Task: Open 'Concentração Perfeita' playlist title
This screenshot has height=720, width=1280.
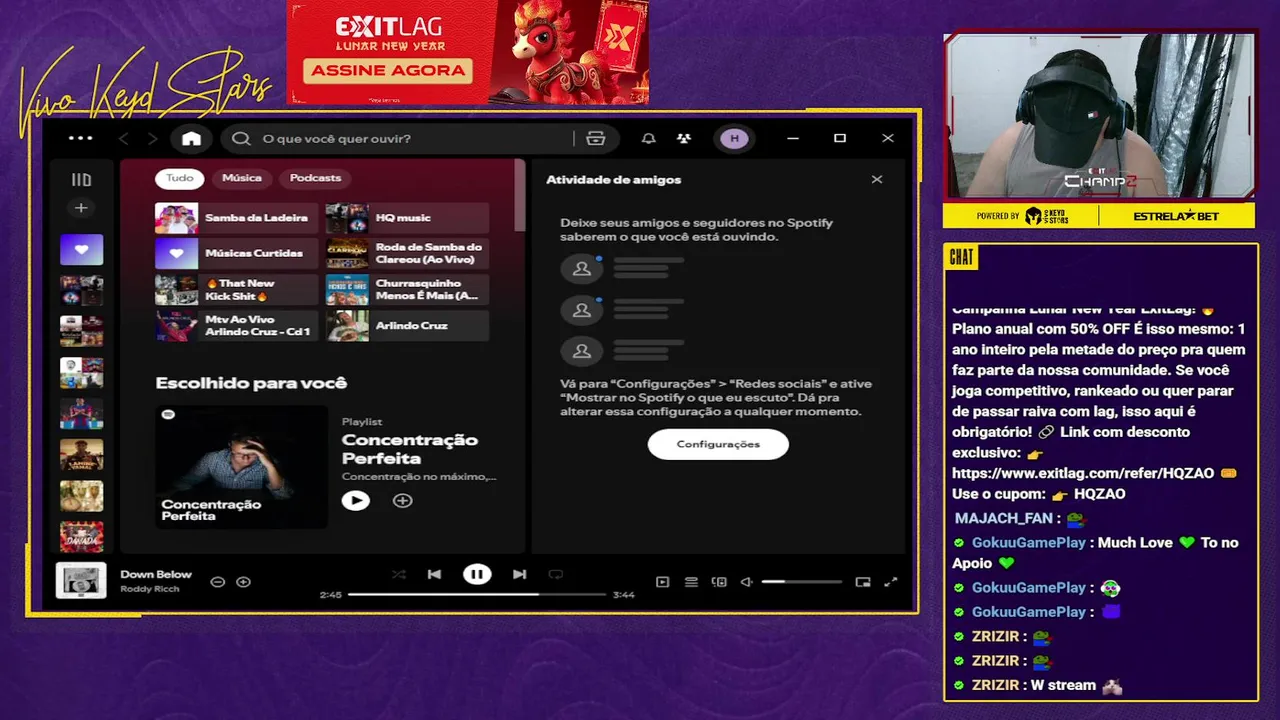Action: [x=410, y=449]
